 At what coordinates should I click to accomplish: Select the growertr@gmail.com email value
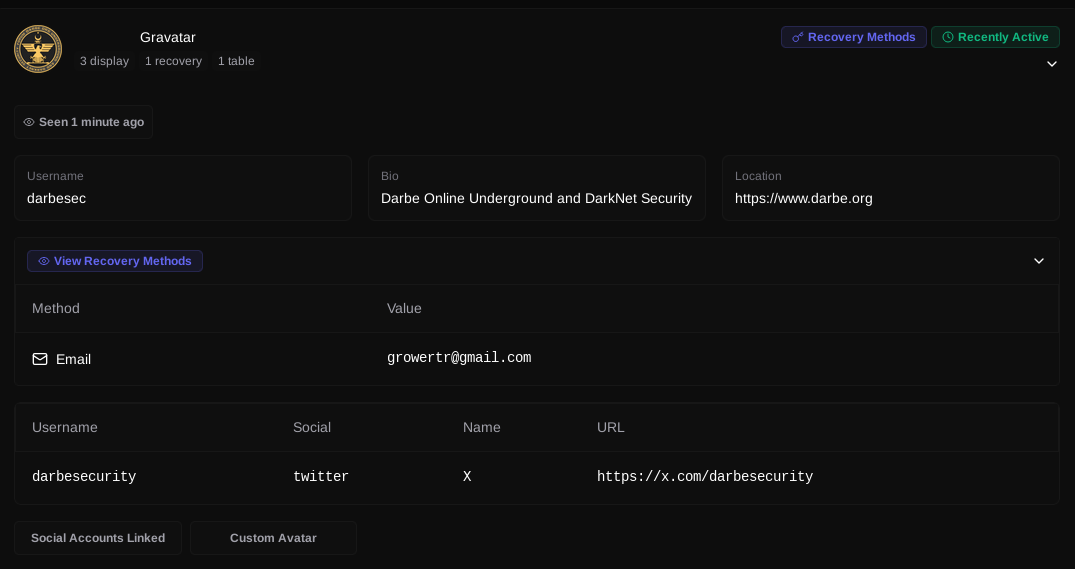pos(458,358)
